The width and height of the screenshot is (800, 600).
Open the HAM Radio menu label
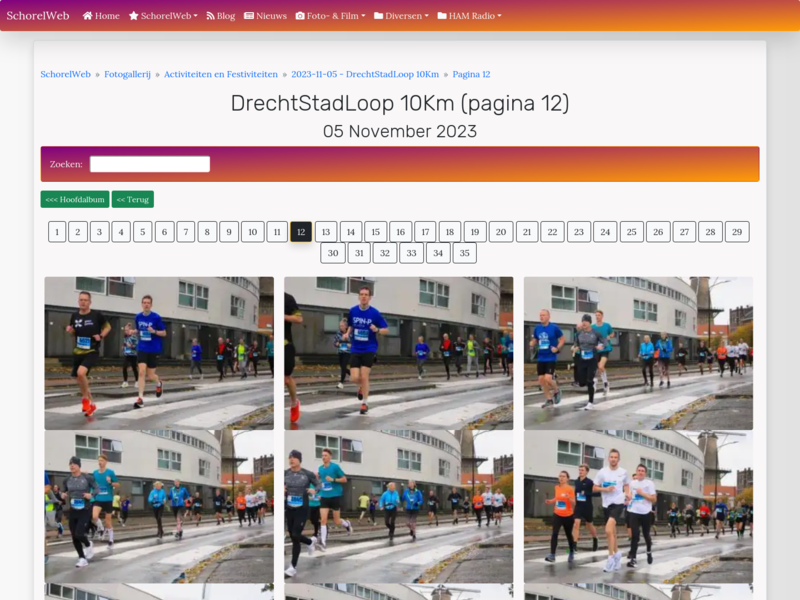coord(472,16)
